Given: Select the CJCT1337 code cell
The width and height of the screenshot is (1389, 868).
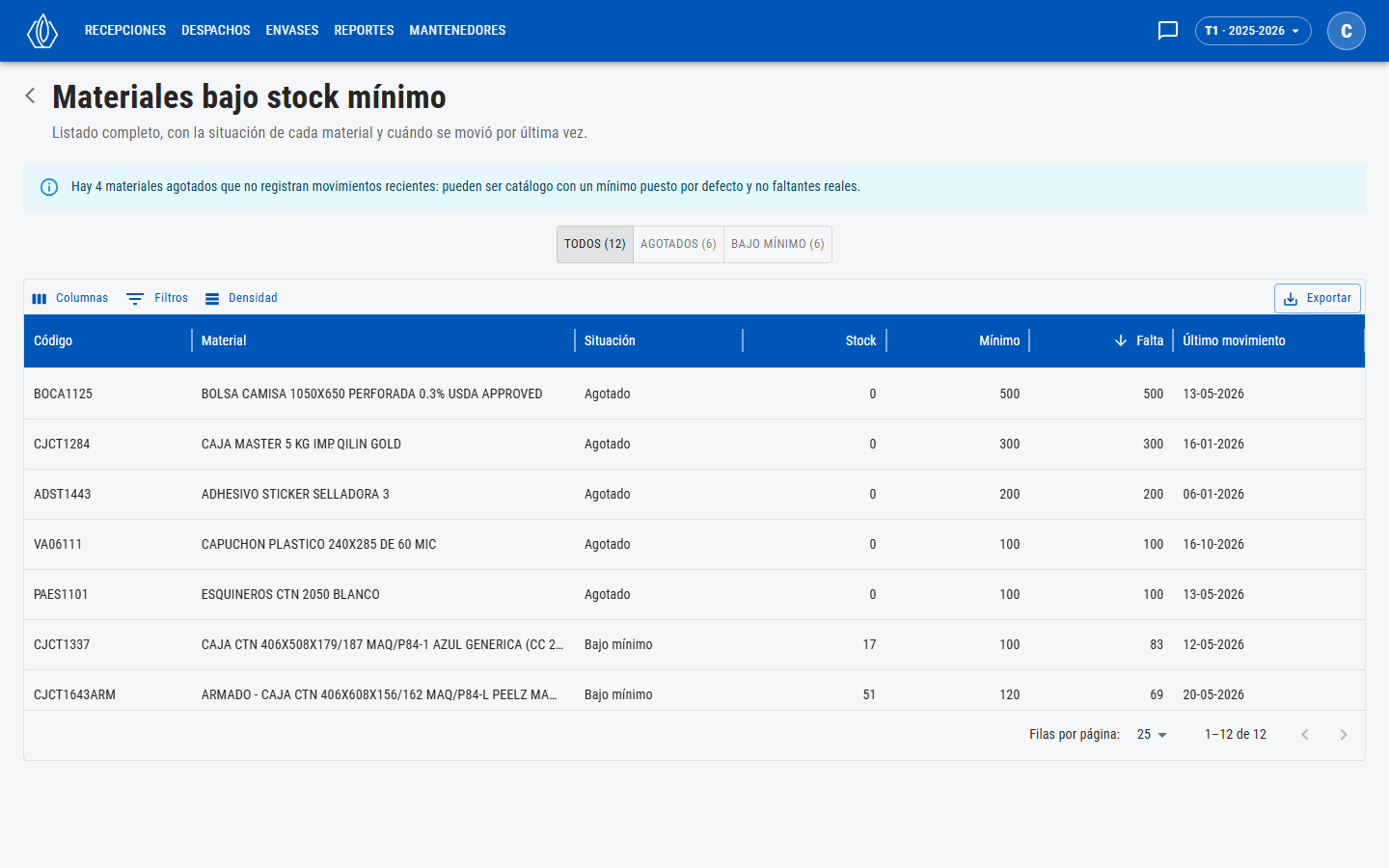Looking at the screenshot, I should [62, 644].
